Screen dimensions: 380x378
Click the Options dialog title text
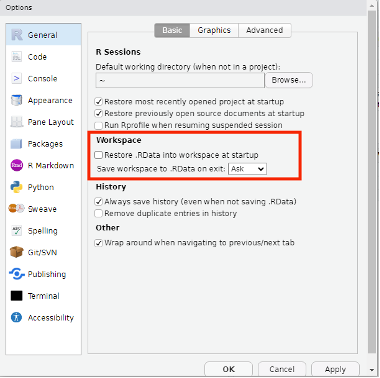point(19,7)
